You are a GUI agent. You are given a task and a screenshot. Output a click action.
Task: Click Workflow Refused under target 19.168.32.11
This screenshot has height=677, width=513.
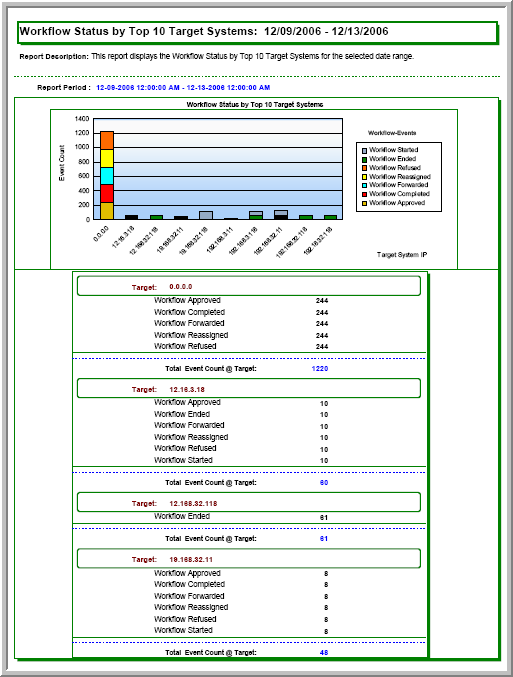pos(185,619)
